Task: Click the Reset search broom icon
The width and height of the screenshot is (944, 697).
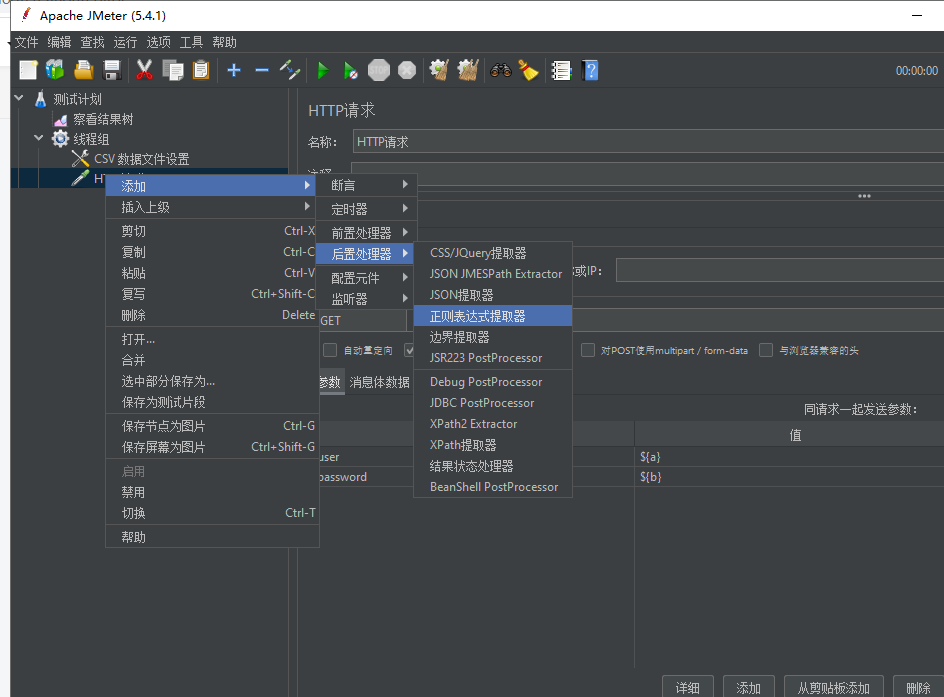Action: pos(528,70)
